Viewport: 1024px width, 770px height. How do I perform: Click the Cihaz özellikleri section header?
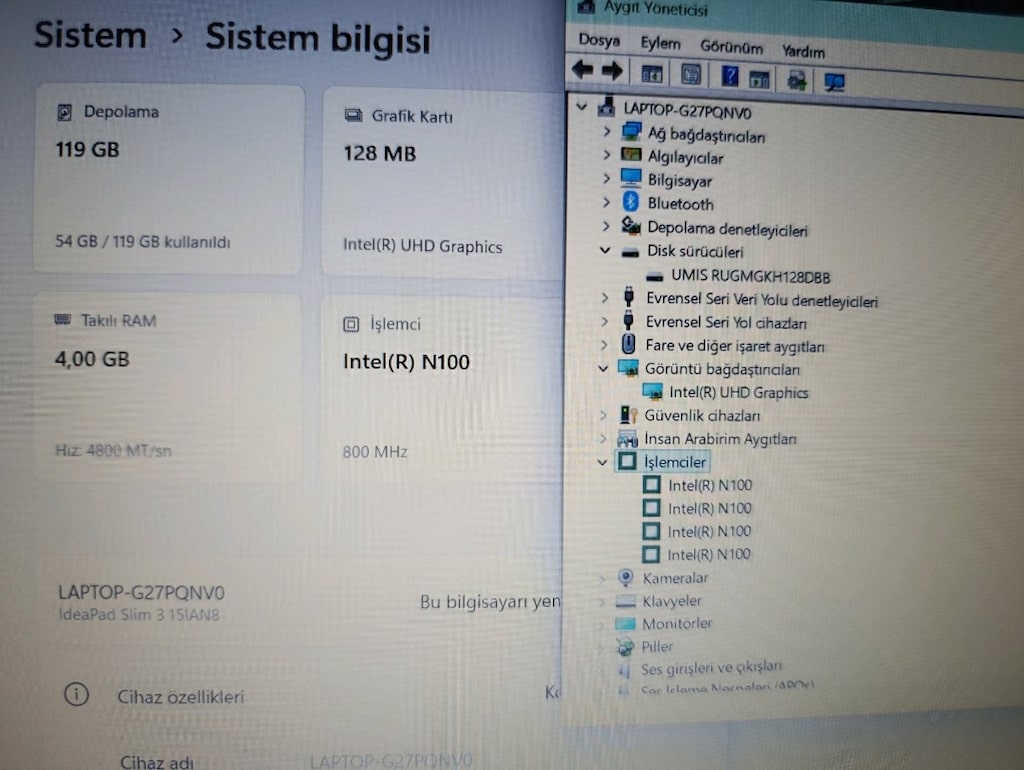click(180, 696)
